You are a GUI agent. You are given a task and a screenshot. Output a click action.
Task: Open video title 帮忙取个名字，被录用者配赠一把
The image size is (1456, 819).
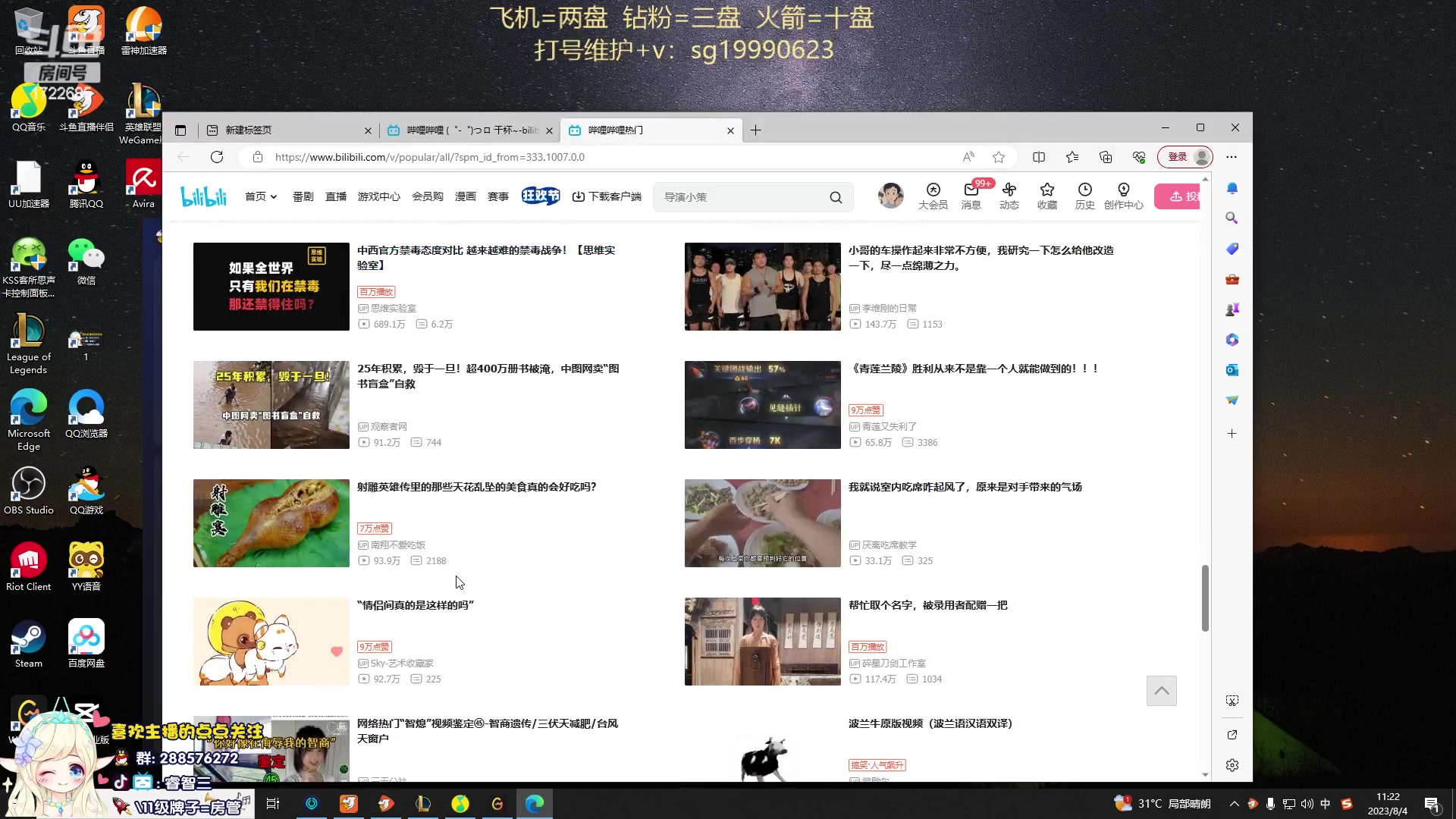click(x=928, y=605)
